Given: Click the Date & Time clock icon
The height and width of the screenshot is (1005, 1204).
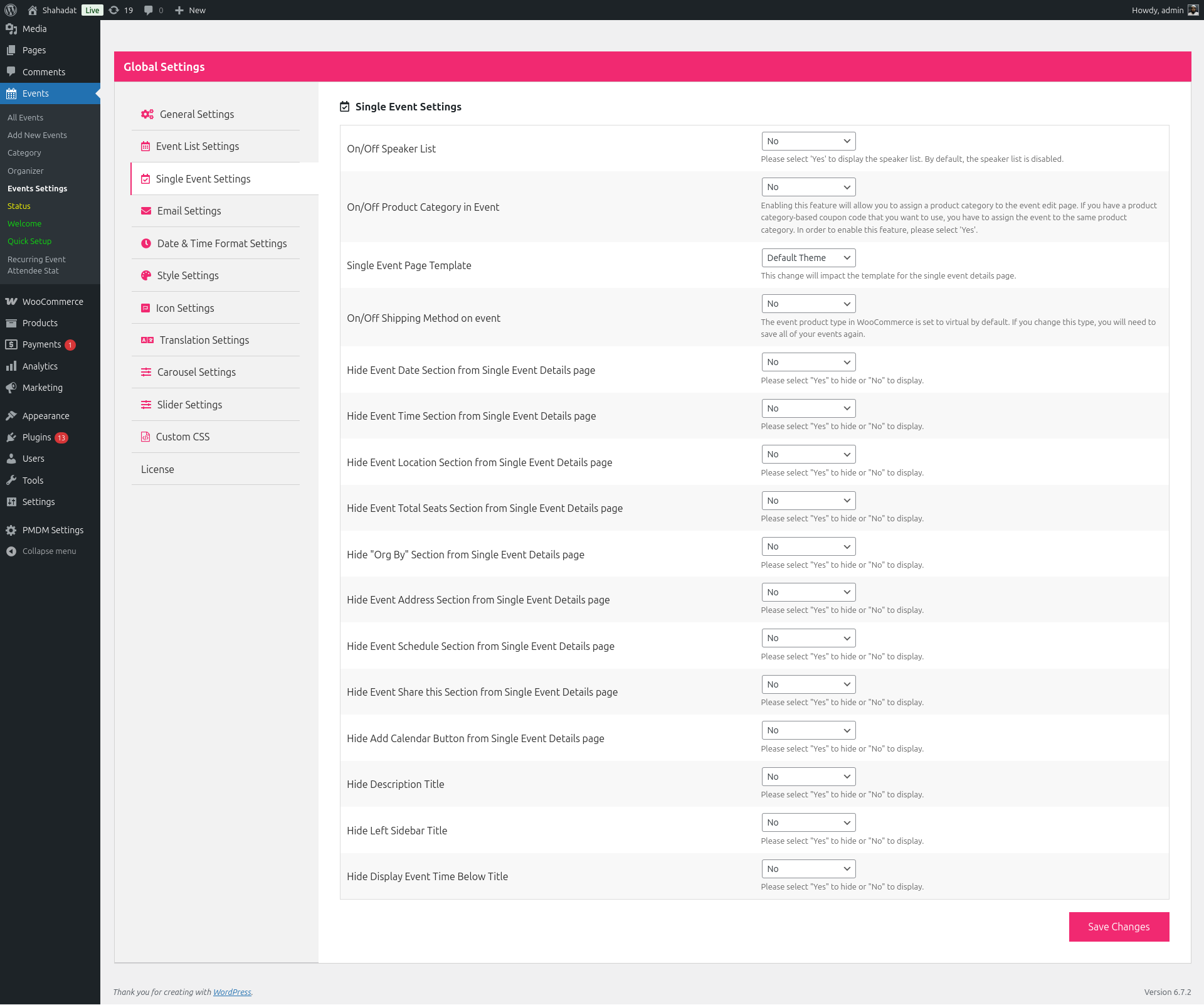Looking at the screenshot, I should (x=146, y=243).
